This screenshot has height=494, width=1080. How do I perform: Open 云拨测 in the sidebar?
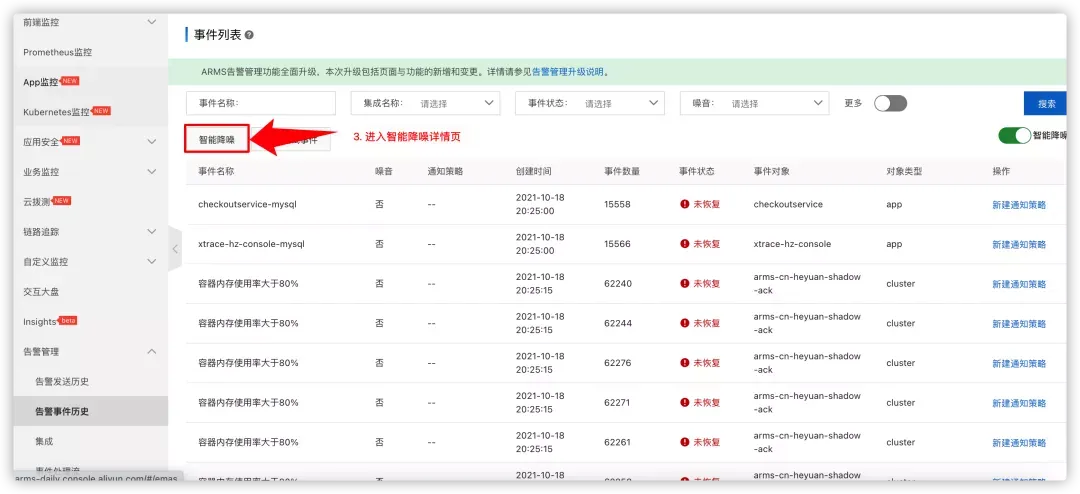point(37,202)
